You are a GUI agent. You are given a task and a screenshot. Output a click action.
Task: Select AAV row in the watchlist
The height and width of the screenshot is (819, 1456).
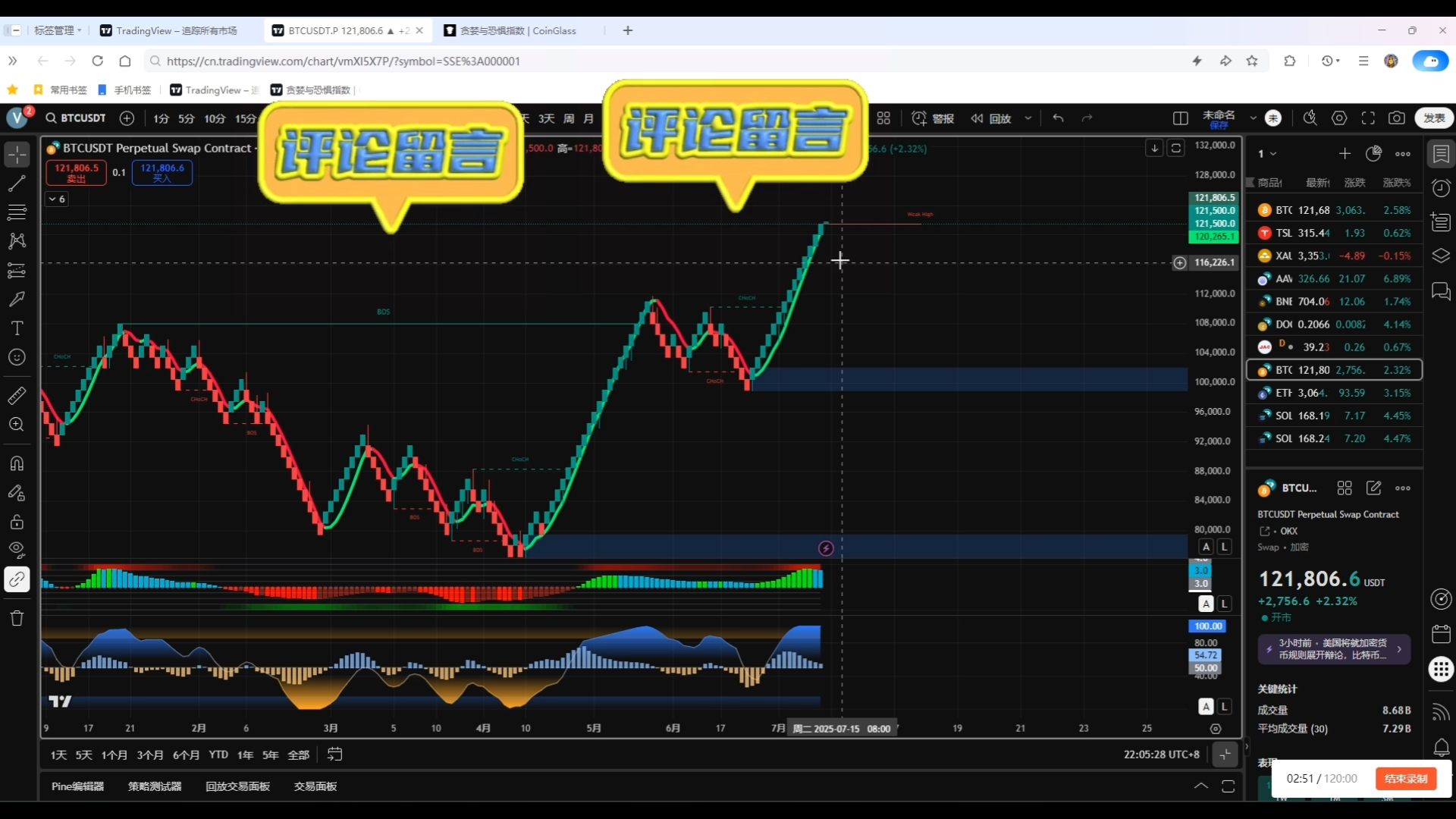tap(1335, 279)
